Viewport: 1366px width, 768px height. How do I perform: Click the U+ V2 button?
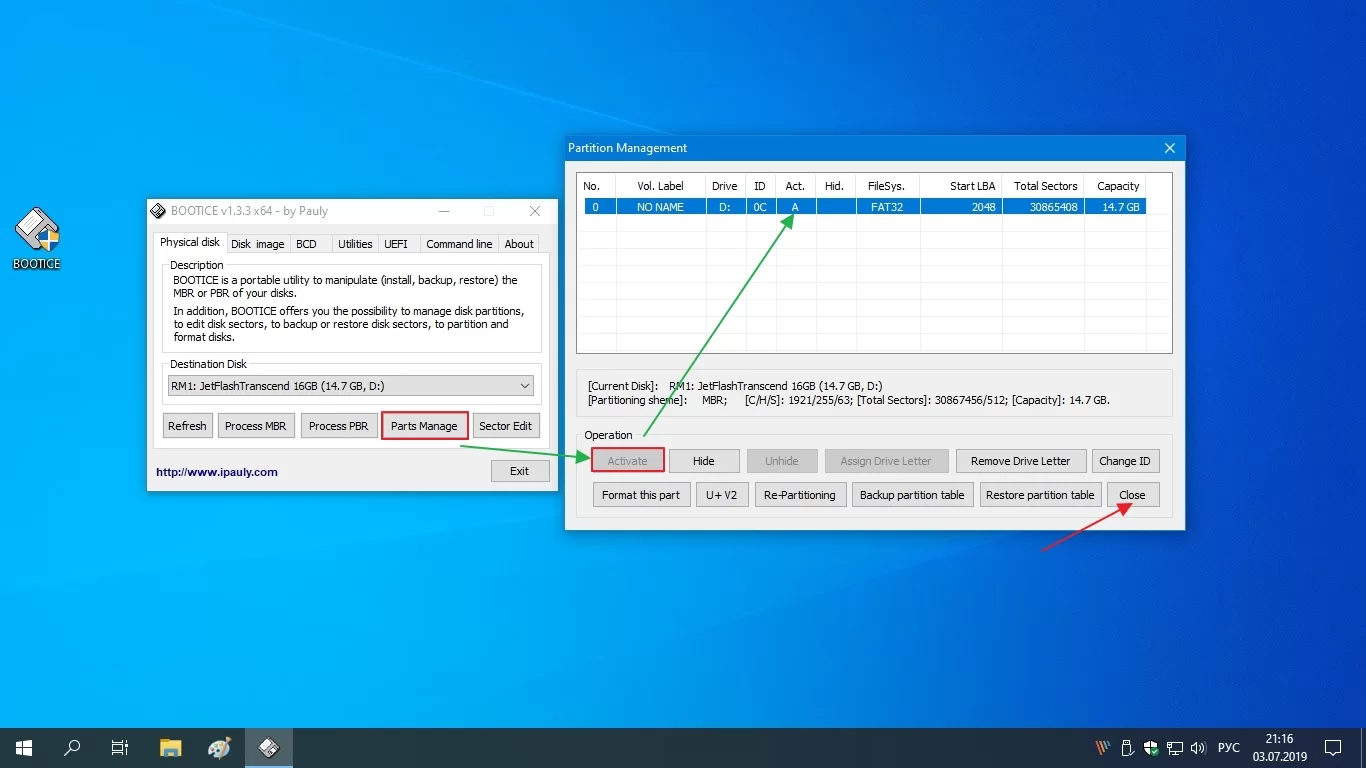click(x=722, y=495)
